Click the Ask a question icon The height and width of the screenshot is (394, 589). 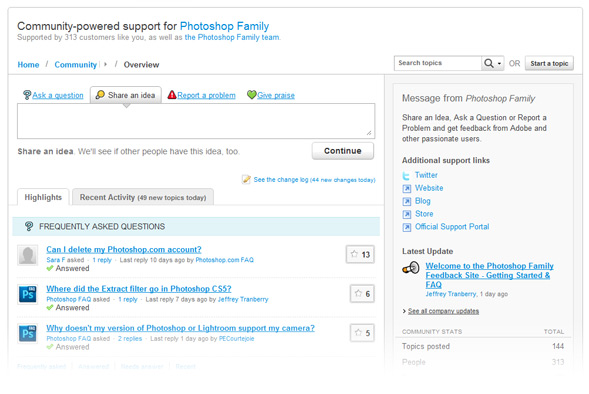[x=27, y=95]
